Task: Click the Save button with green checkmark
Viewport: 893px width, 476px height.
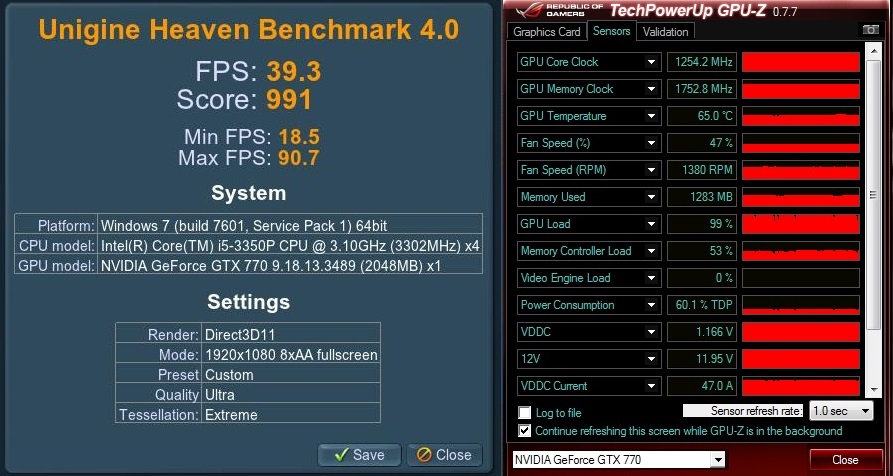Action: pos(359,454)
